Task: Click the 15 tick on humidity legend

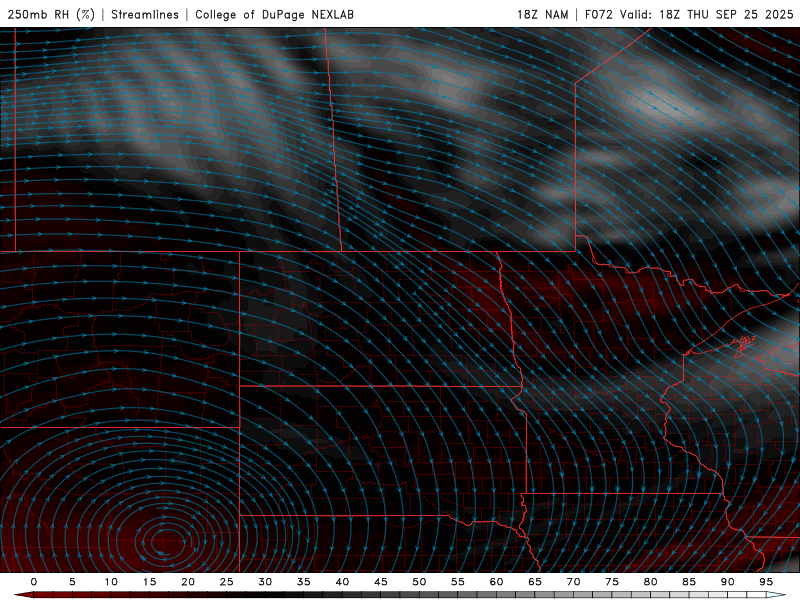Action: coord(149,582)
